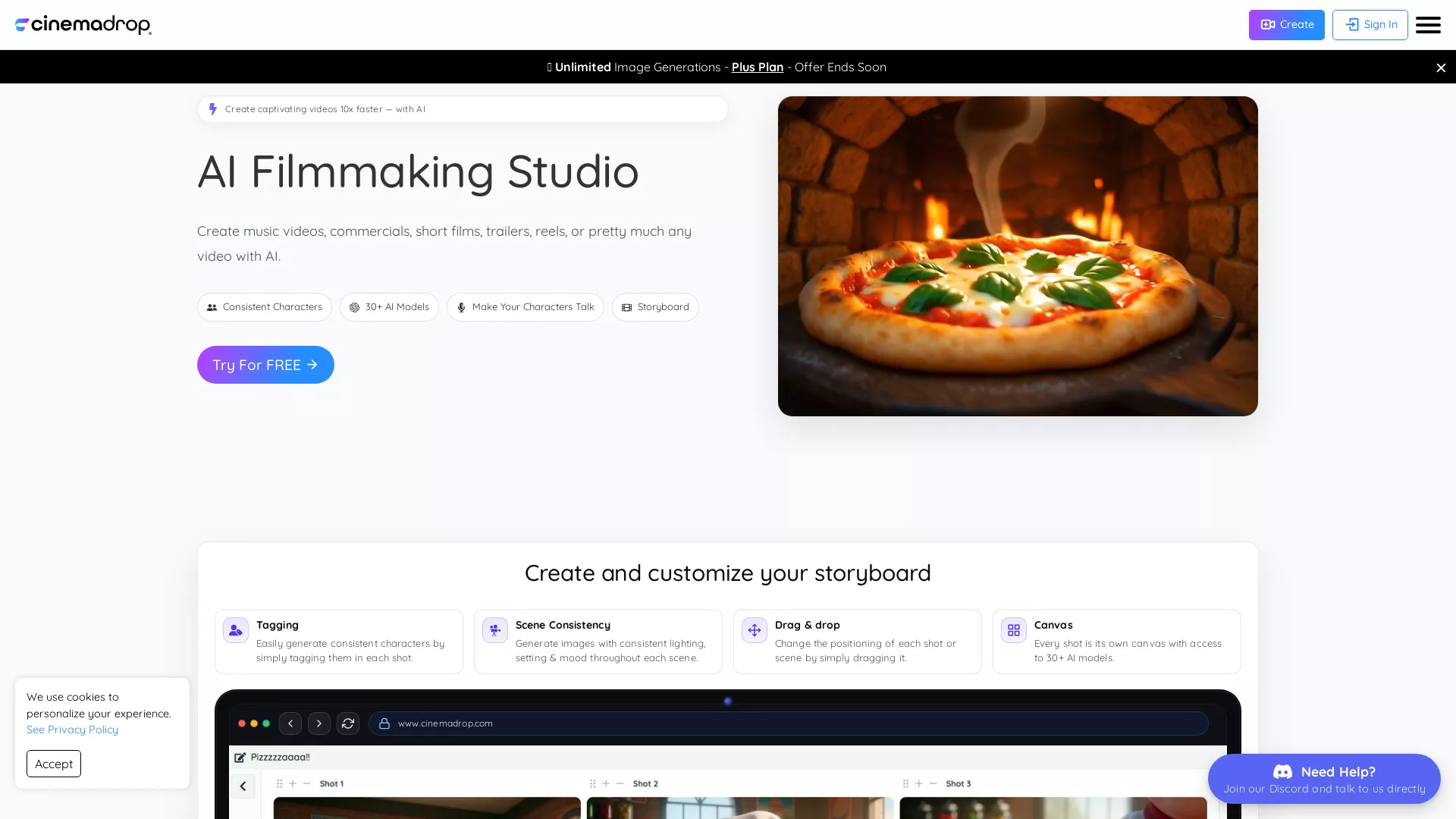Collapse panel with left chevron arrow
1456x819 pixels.
(x=243, y=786)
